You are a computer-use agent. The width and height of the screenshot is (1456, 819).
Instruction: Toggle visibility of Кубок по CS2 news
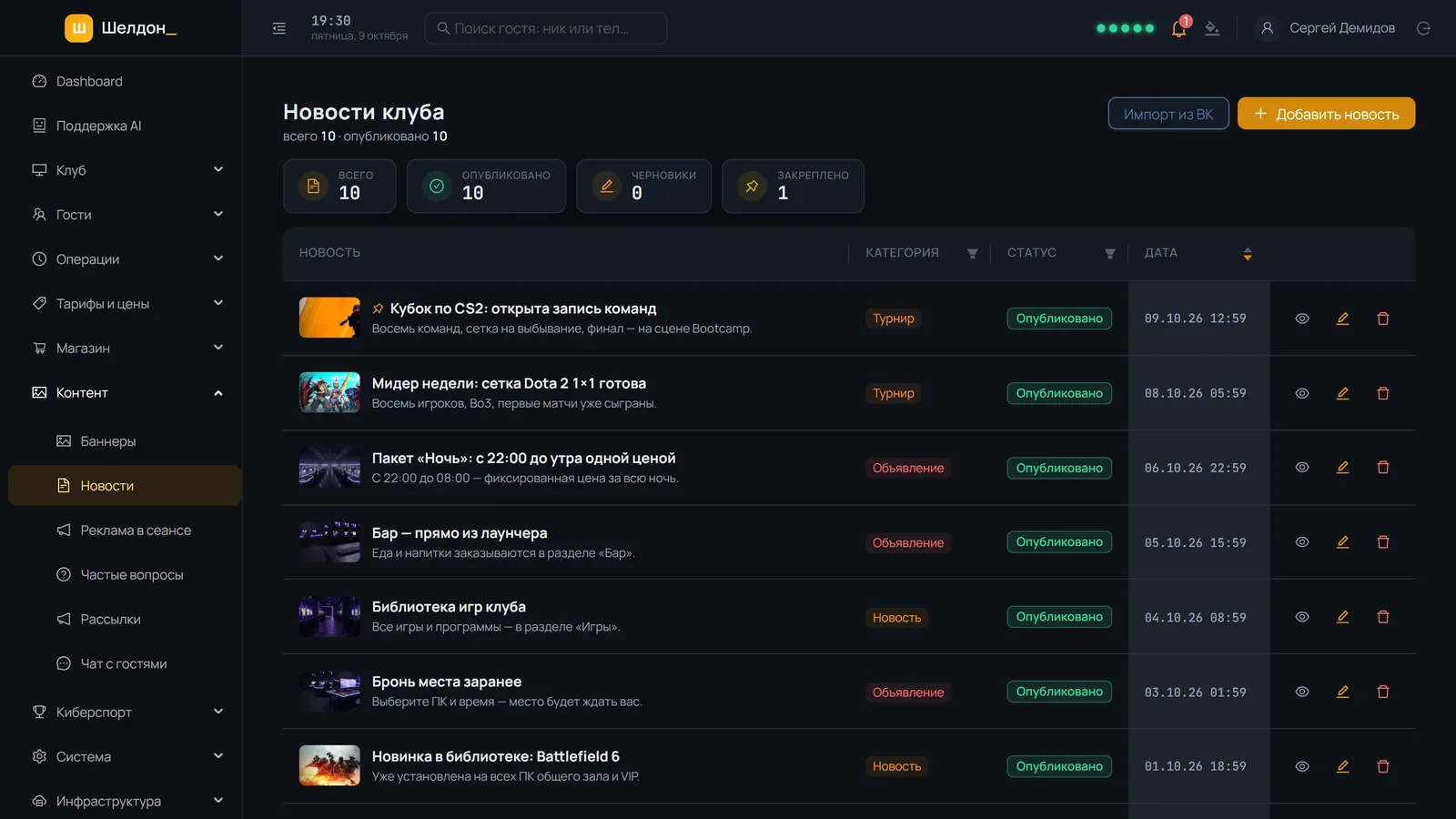(x=1302, y=318)
